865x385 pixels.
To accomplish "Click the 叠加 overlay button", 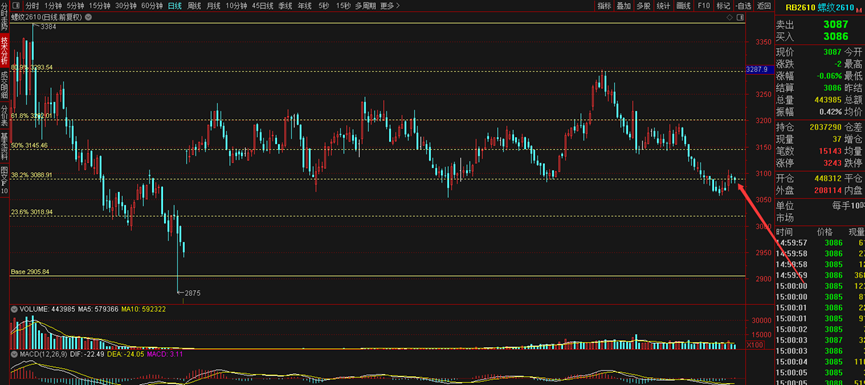I will tap(623, 6).
